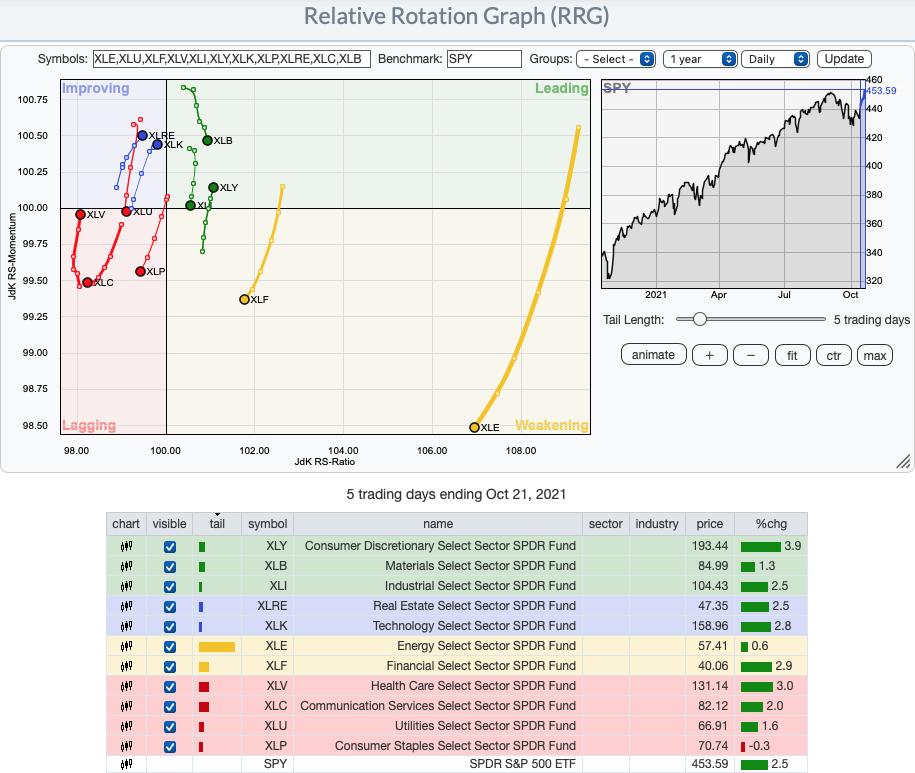Click the XLF marker on the RRG

pos(245,299)
